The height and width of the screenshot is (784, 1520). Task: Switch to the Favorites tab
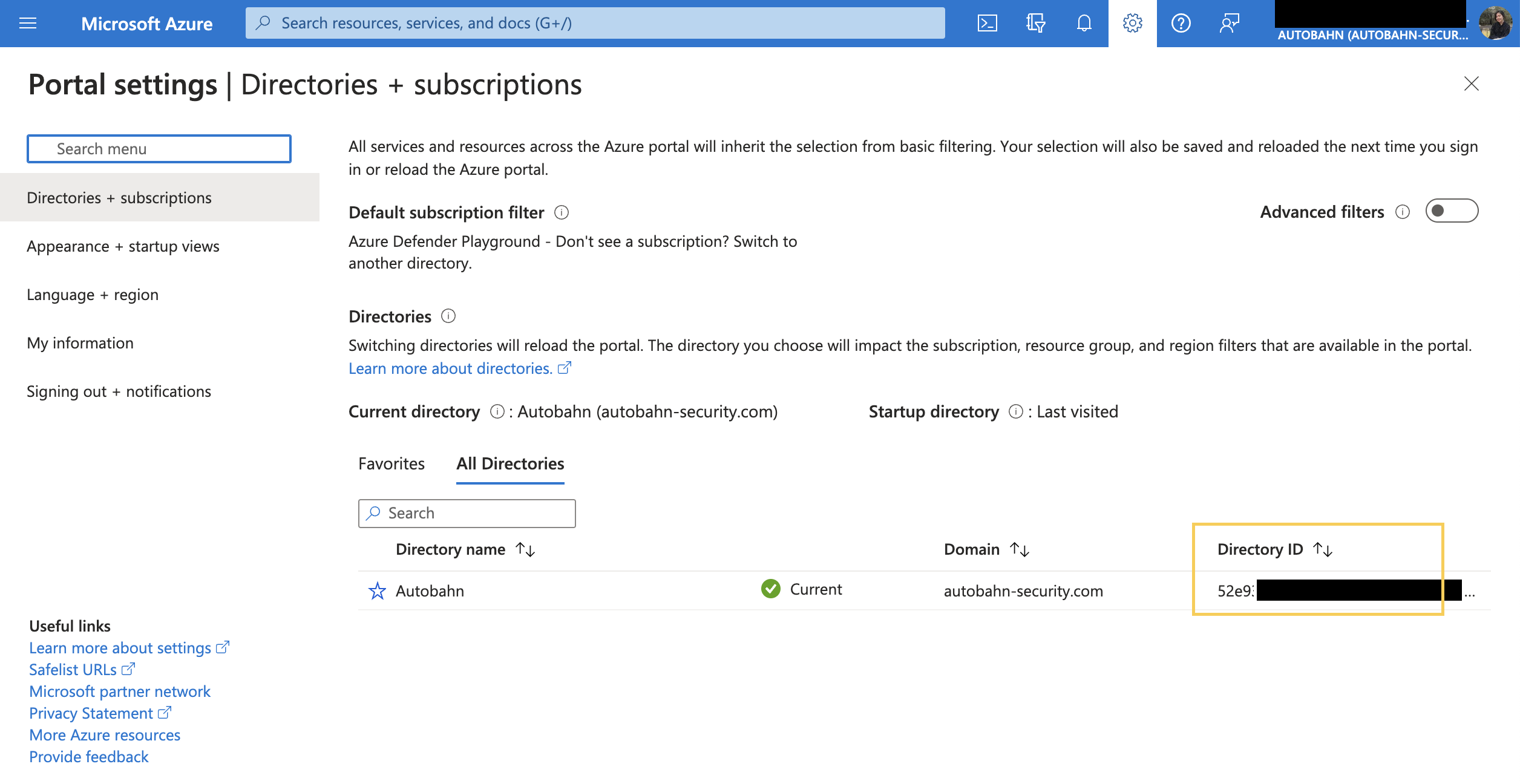[x=391, y=463]
